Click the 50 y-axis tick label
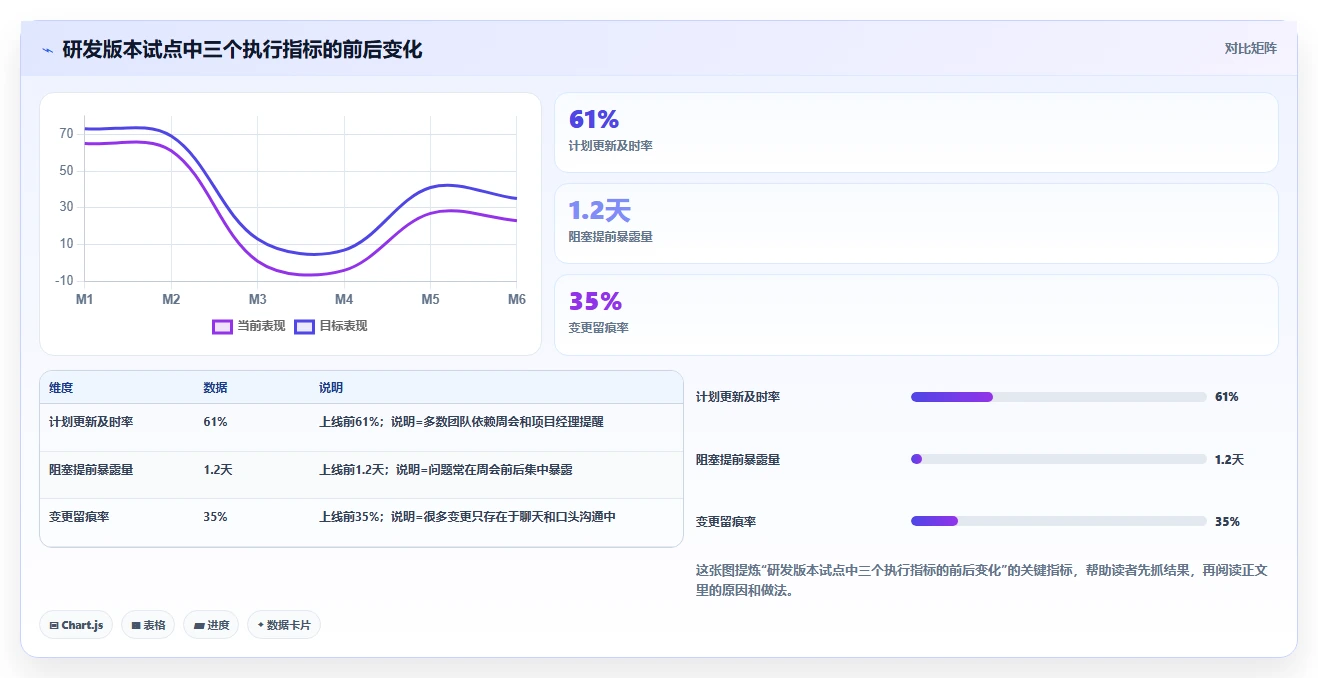The width and height of the screenshot is (1318, 678). click(x=67, y=170)
